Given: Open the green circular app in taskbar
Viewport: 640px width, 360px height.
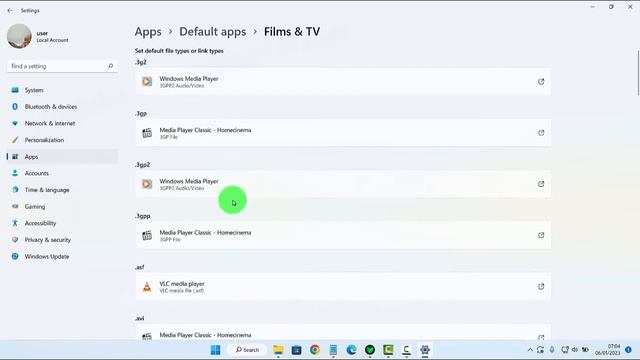Looking at the screenshot, I should point(370,350).
